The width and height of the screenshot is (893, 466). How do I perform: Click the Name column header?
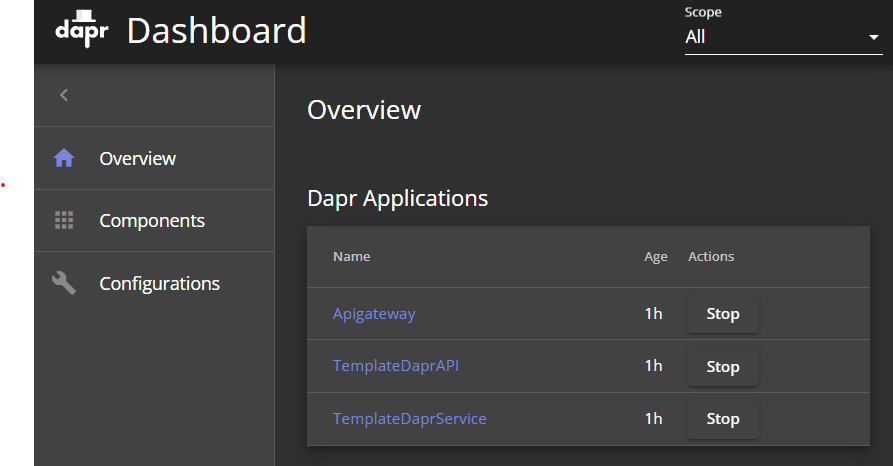pyautogui.click(x=351, y=256)
